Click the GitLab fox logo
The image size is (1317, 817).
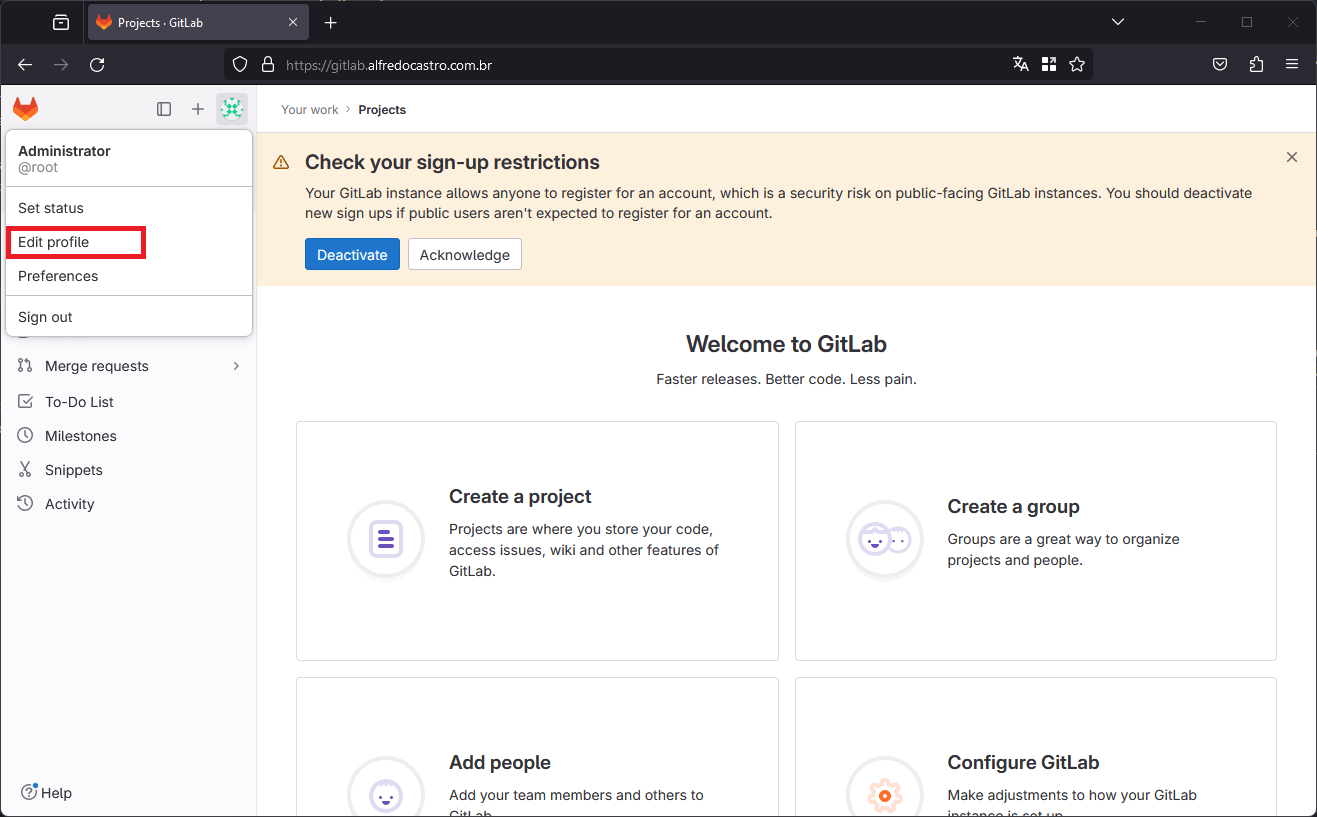pos(26,109)
